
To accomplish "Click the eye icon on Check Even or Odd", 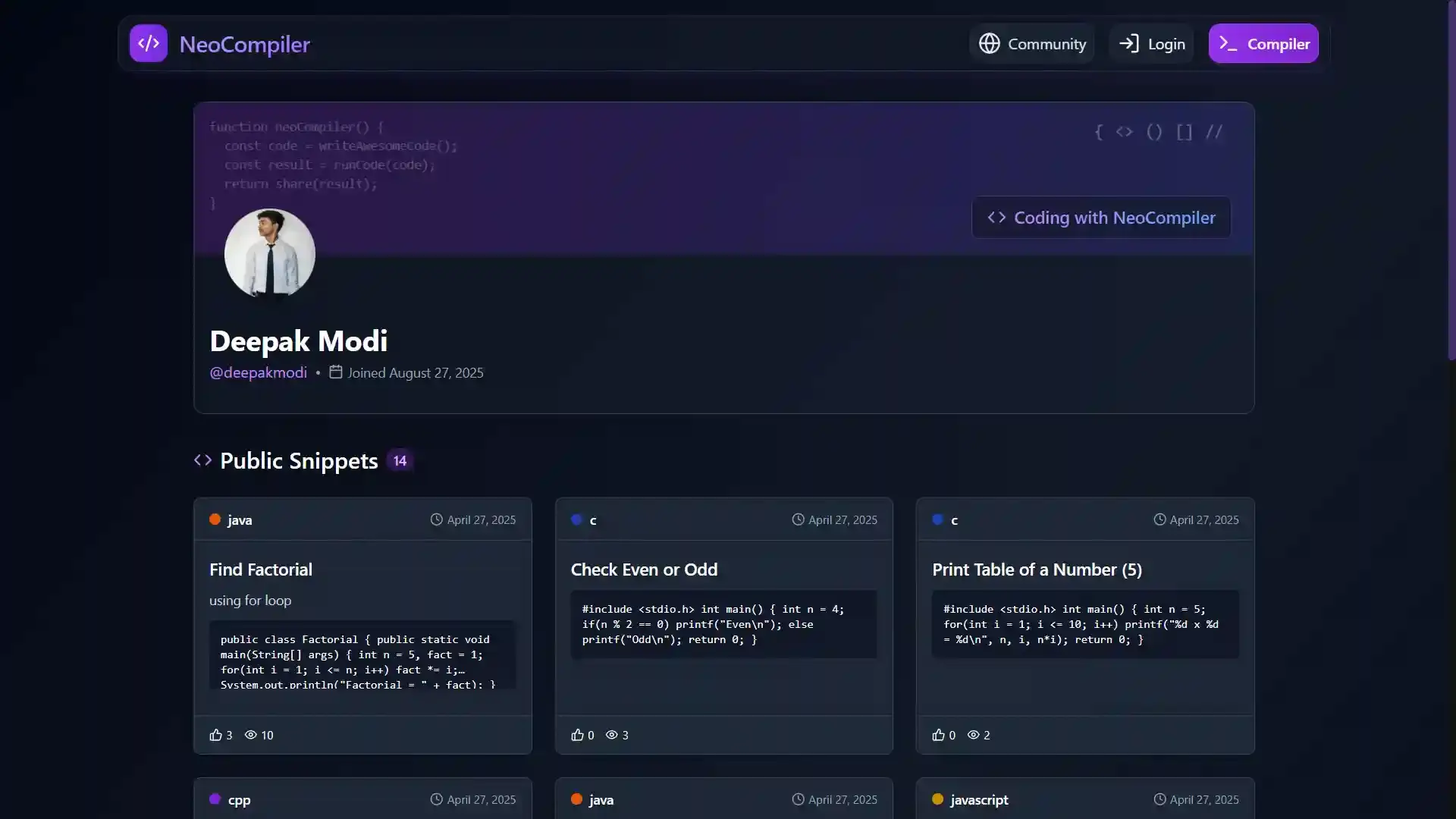I will [613, 735].
